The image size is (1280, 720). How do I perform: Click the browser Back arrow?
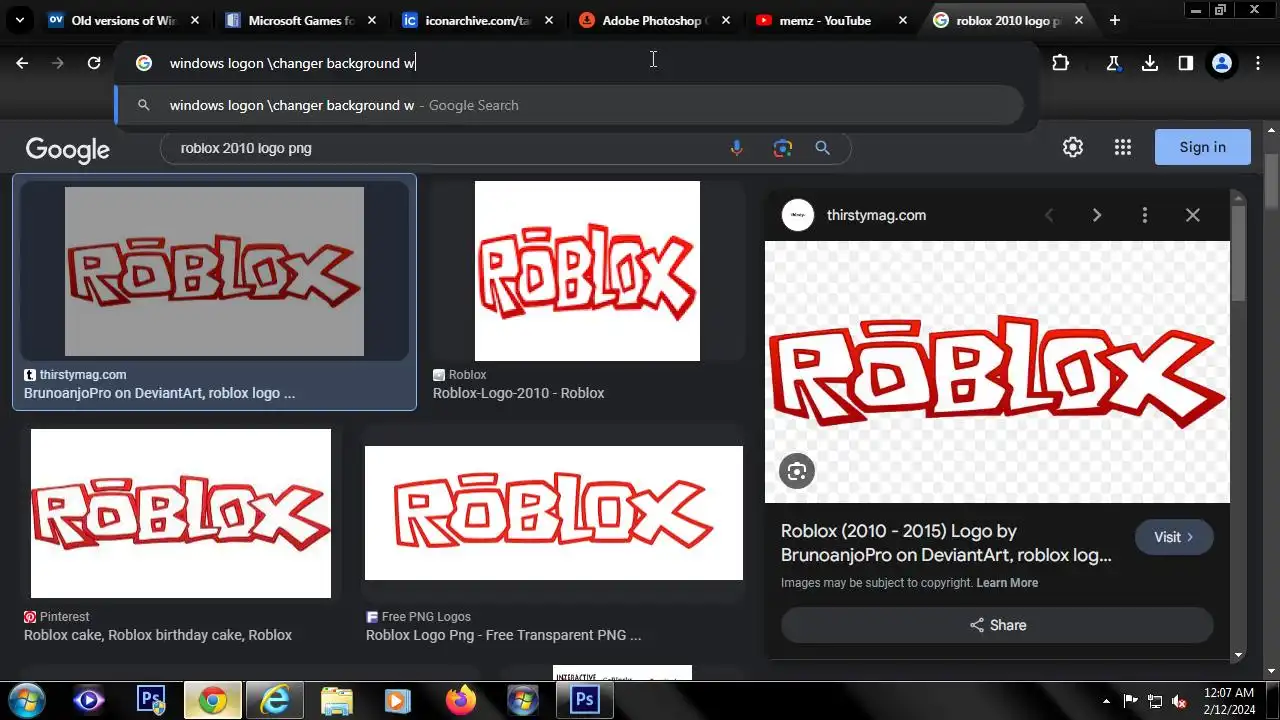click(x=22, y=63)
